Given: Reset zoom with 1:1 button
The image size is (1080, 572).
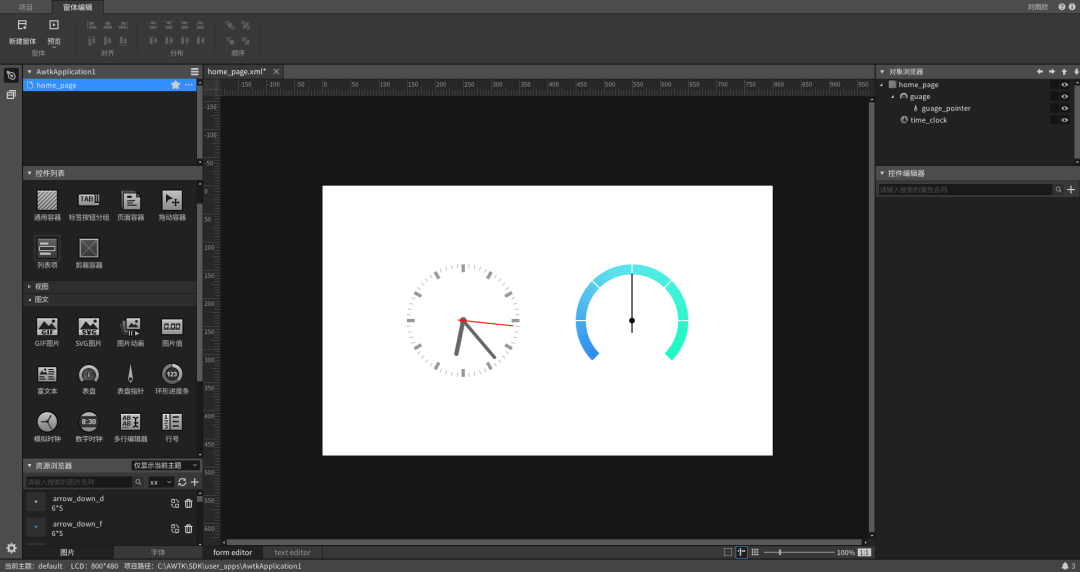Looking at the screenshot, I should (864, 552).
